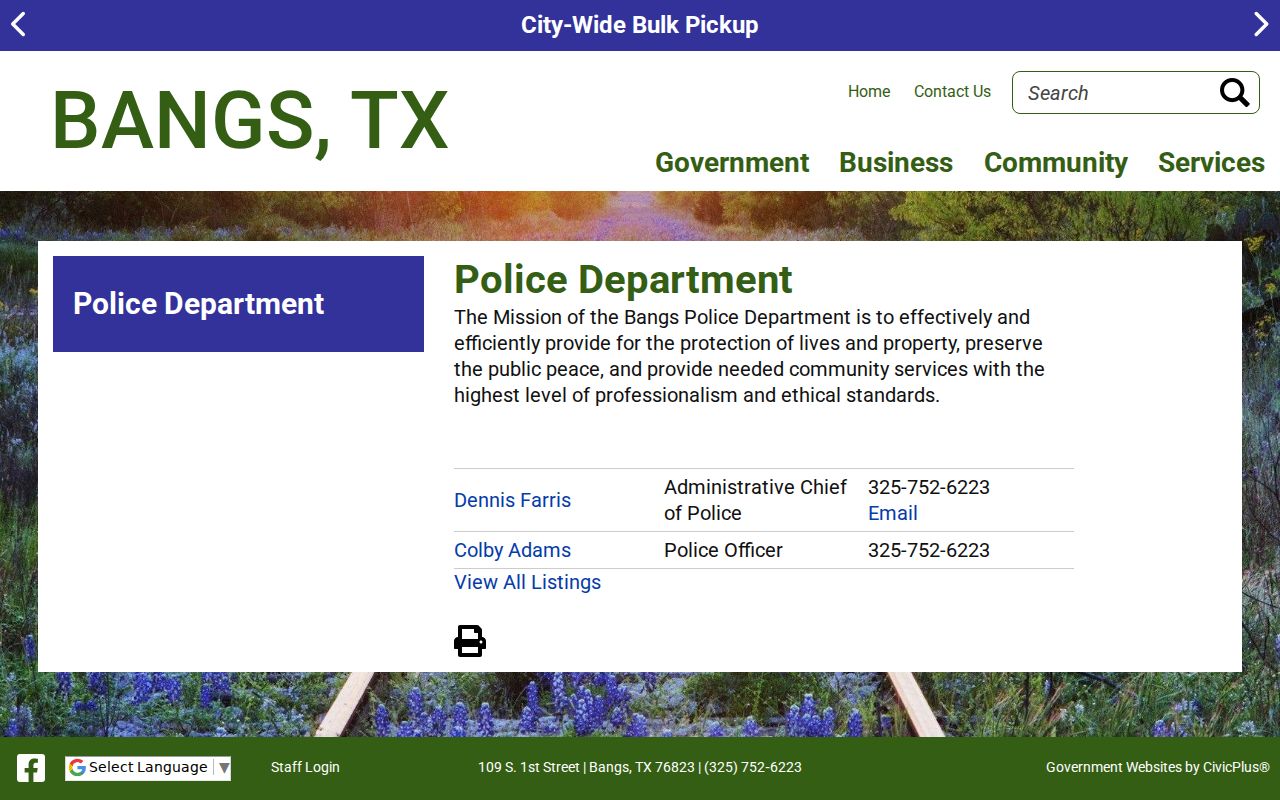Click the Administrative Chief of Police title
The width and height of the screenshot is (1280, 800).
[755, 500]
